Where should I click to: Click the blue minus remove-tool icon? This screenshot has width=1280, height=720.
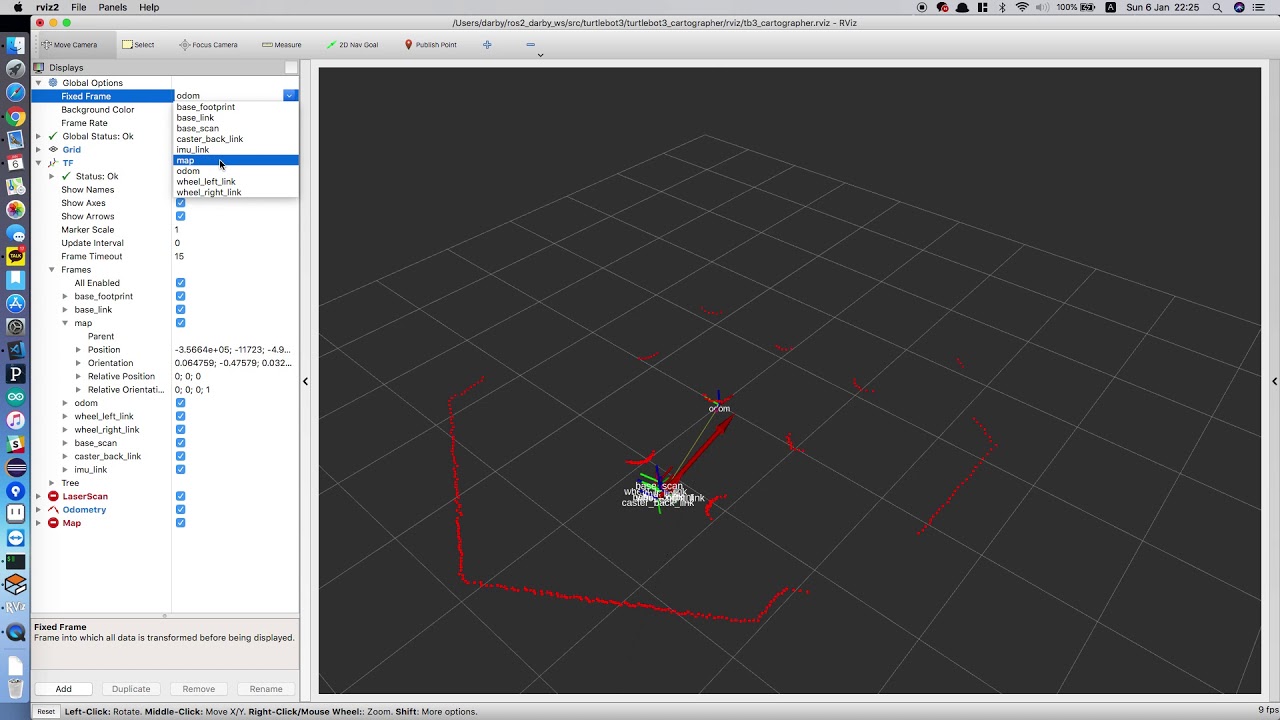pos(530,45)
